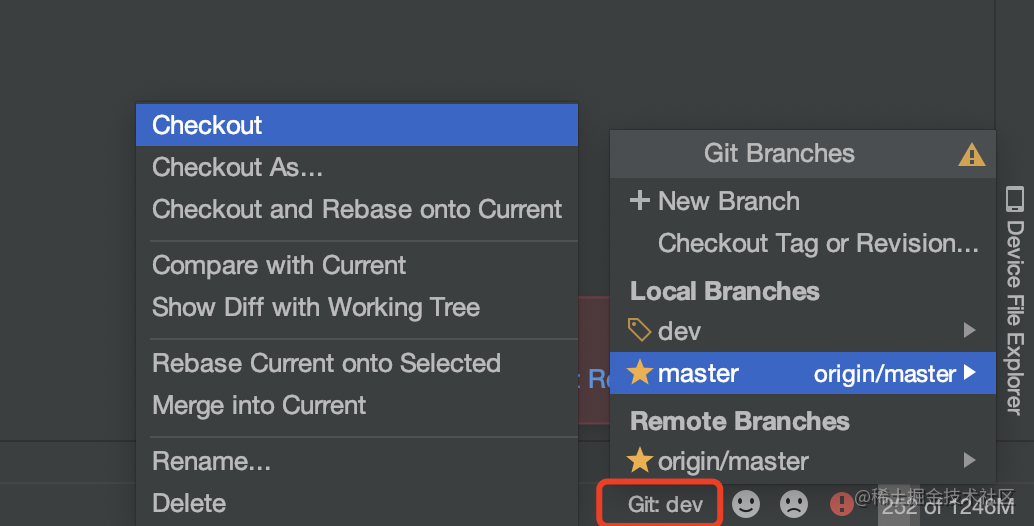The height and width of the screenshot is (526, 1034).
Task: Click the warning triangle in Git Branches header
Action: pos(971,155)
